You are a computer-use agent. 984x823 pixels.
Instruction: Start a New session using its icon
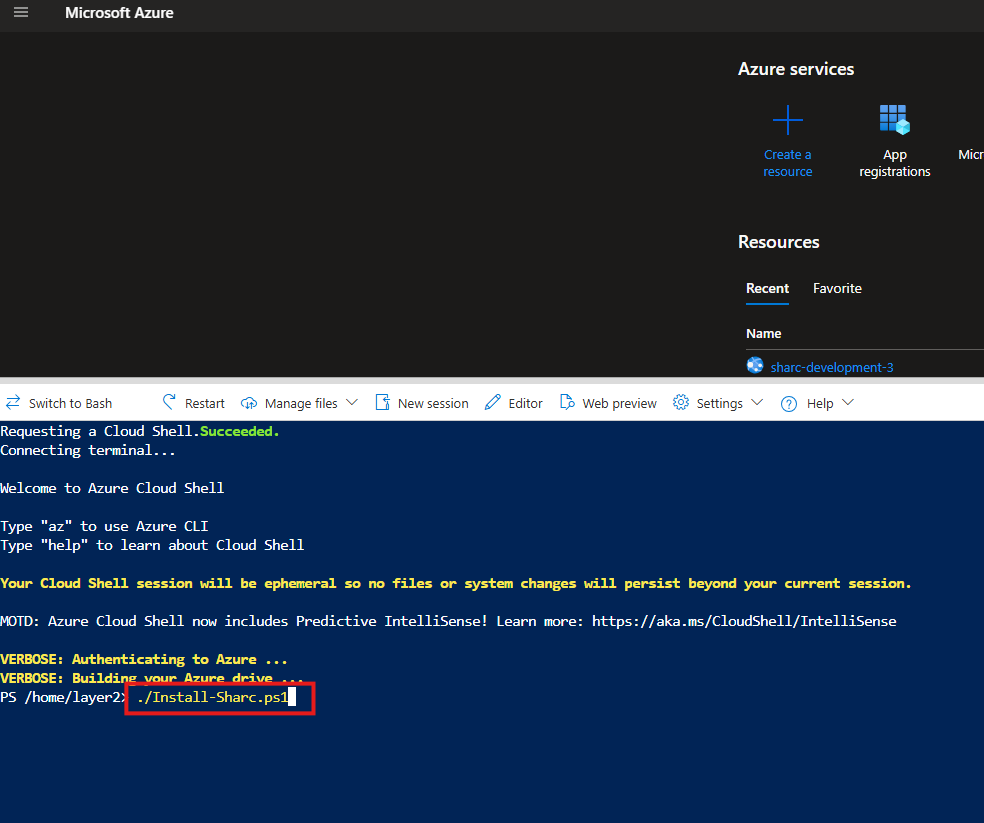pyautogui.click(x=382, y=402)
